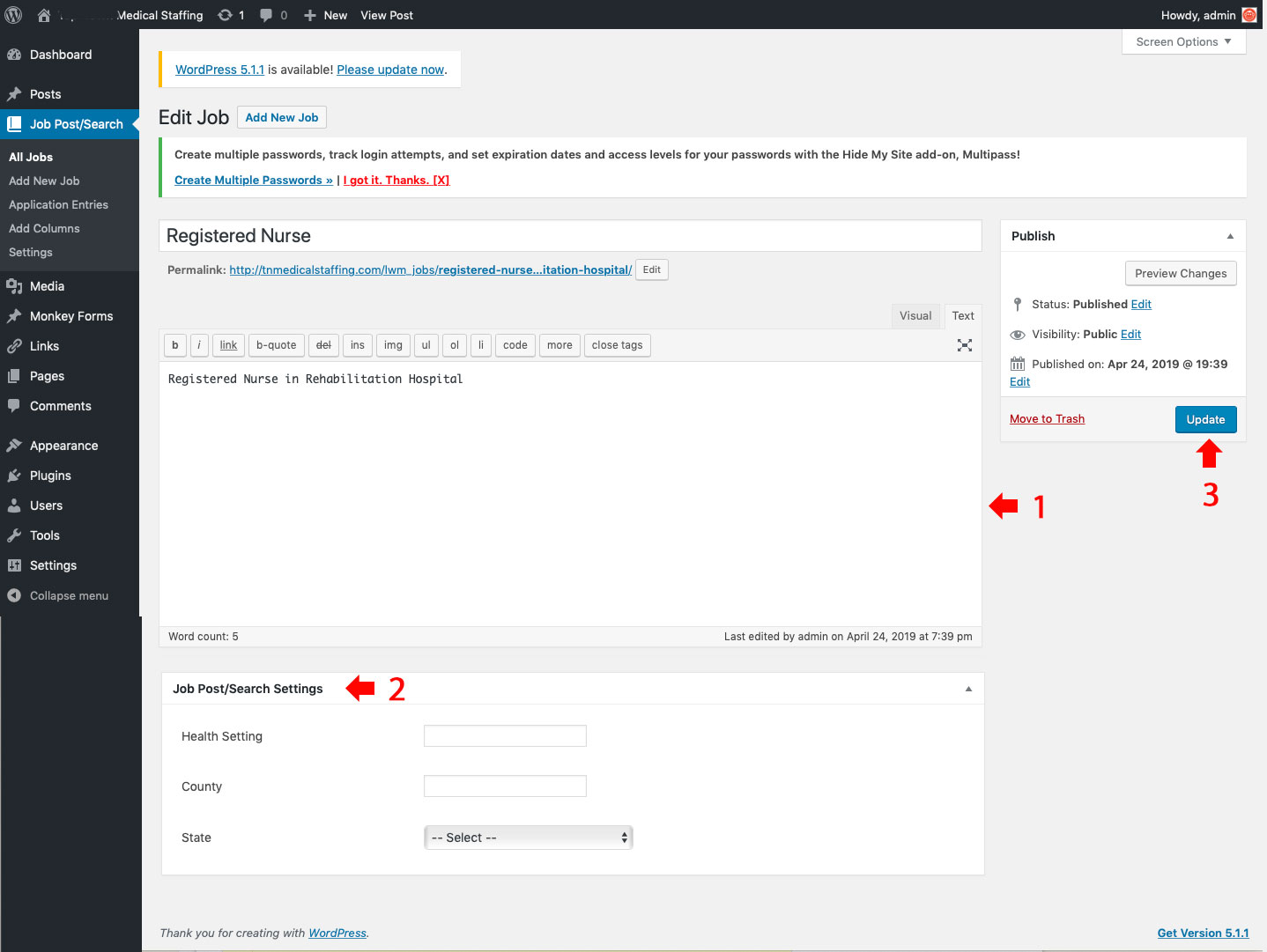Screen dimensions: 1267x952
Task: Click the Collapse menu arrow icon
Action: tap(14, 595)
